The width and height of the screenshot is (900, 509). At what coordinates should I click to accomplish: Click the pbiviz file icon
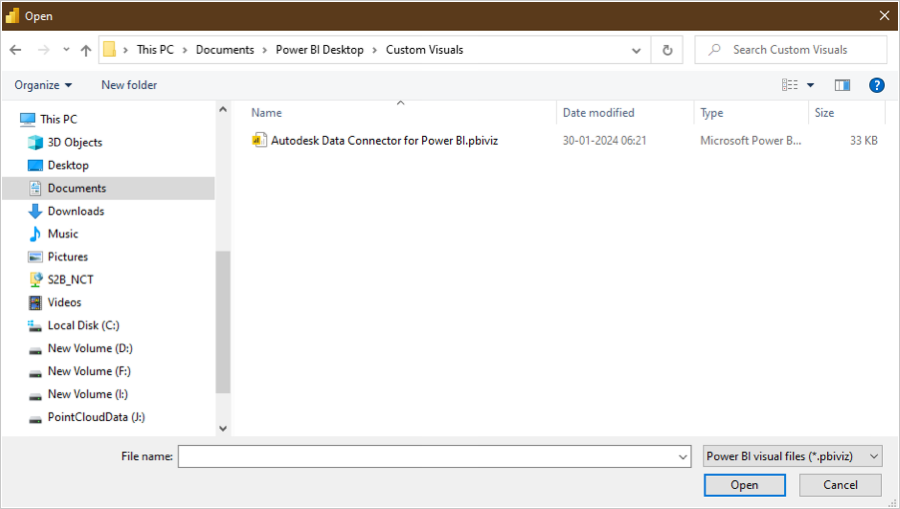pos(259,140)
